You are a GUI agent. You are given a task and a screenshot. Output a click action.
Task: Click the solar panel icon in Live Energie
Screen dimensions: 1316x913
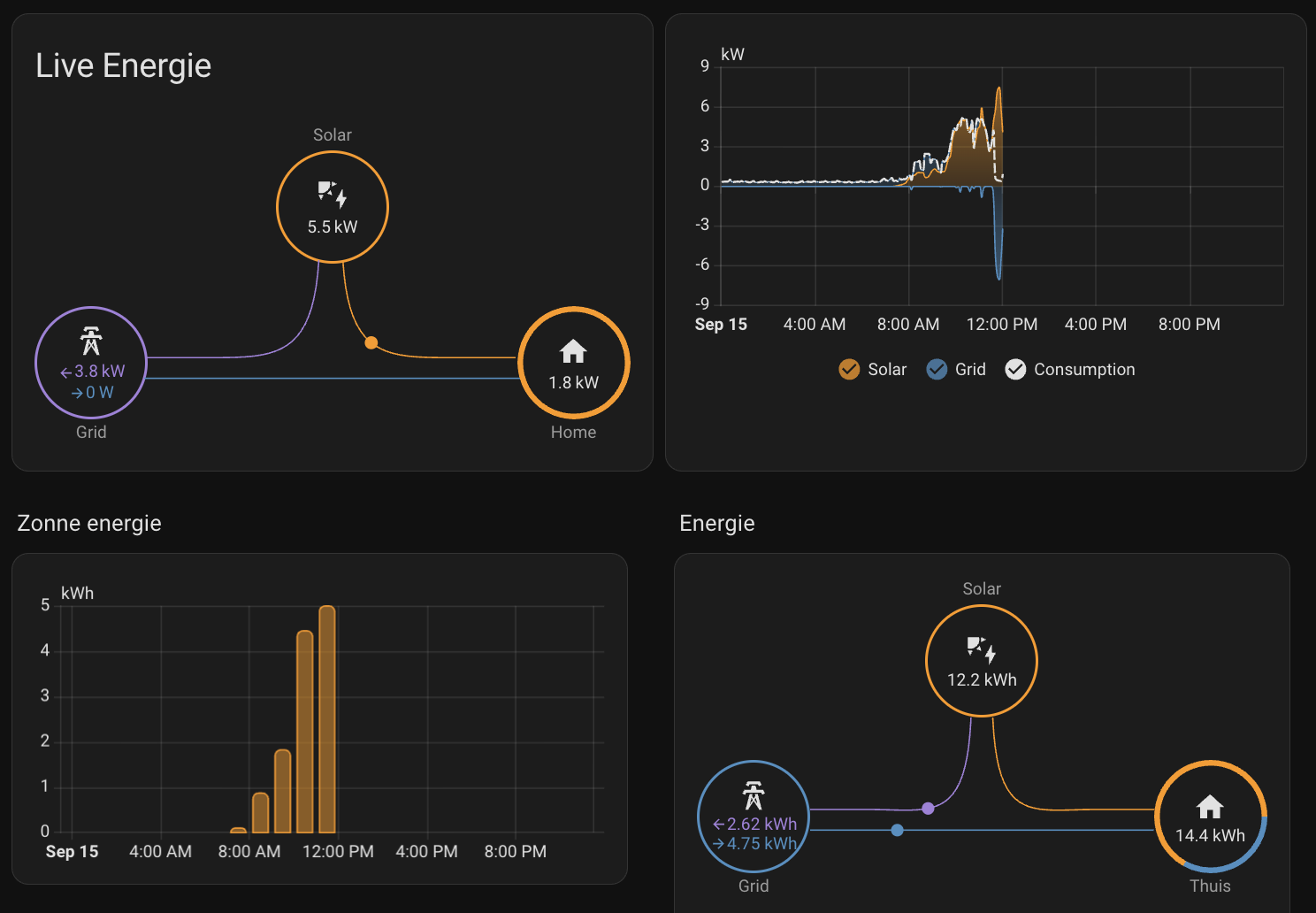tap(333, 194)
